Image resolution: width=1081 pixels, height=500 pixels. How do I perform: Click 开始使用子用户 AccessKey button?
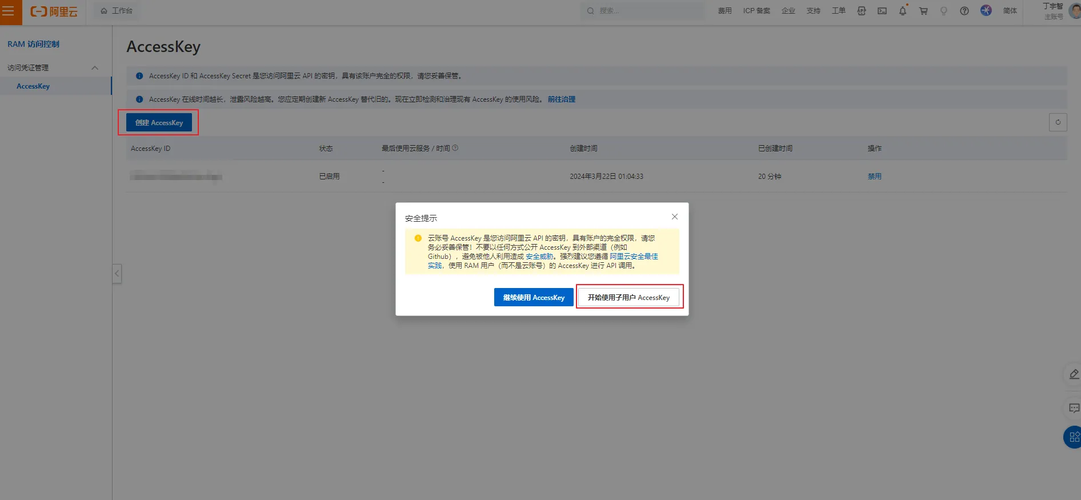coord(629,297)
